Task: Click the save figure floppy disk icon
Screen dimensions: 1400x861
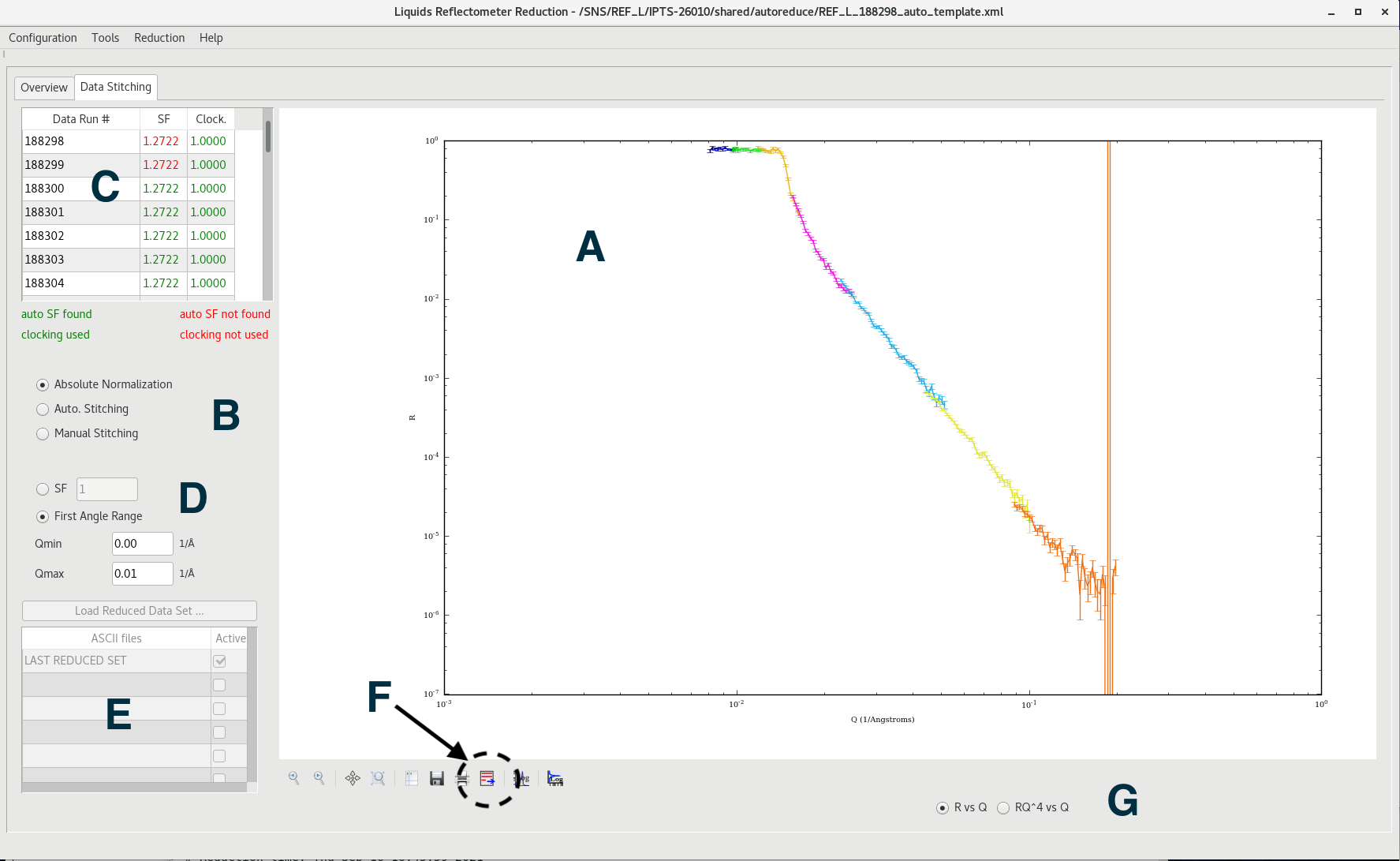Action: (x=436, y=779)
